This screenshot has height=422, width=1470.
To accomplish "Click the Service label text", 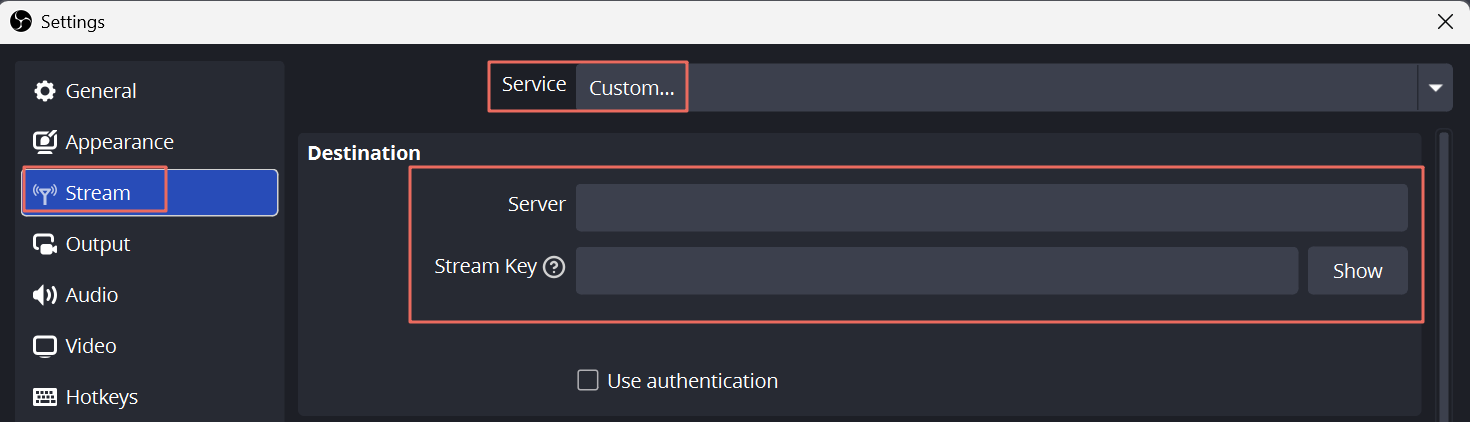I will point(534,84).
